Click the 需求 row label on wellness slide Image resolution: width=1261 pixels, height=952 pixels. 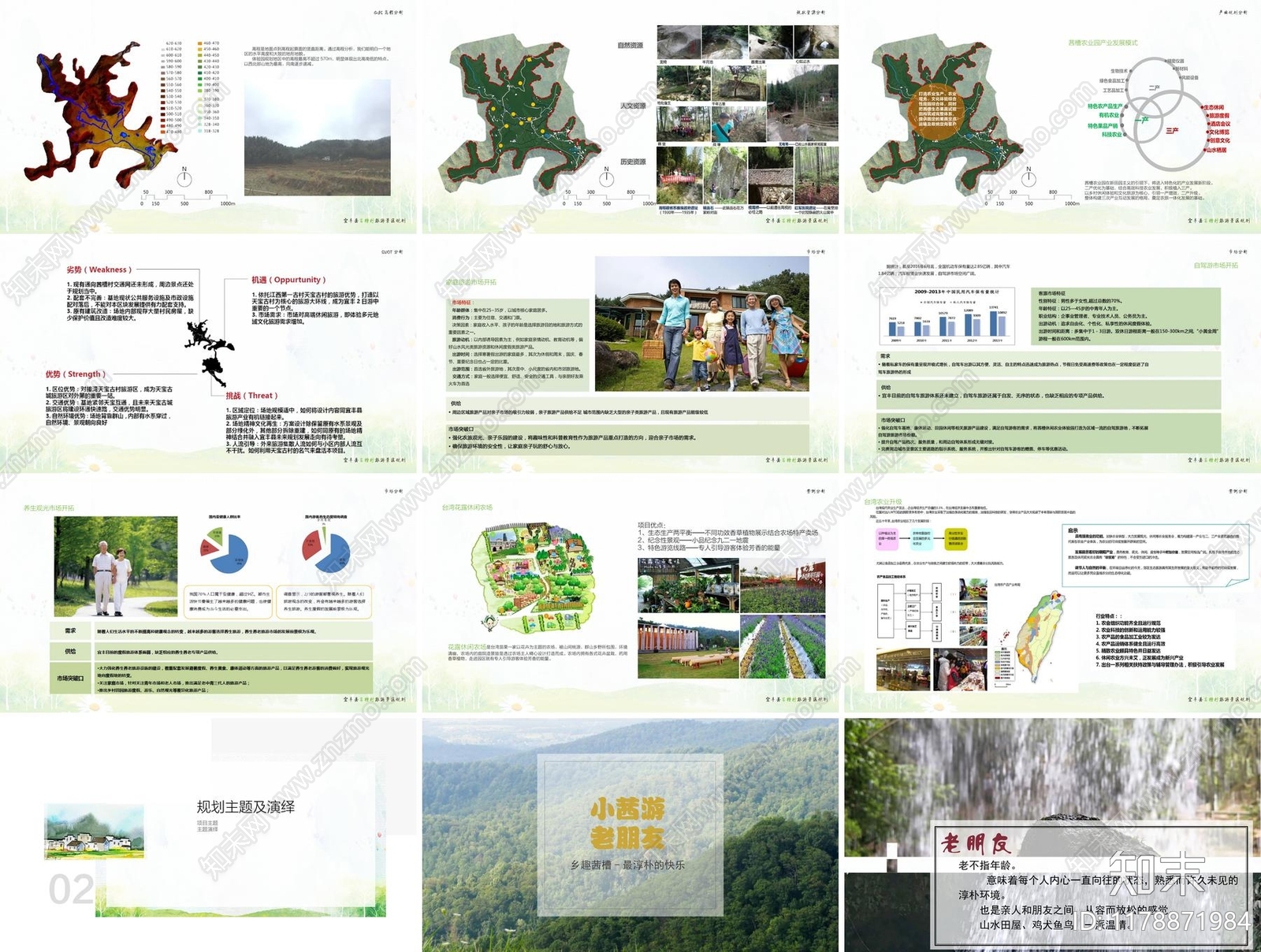coord(70,631)
